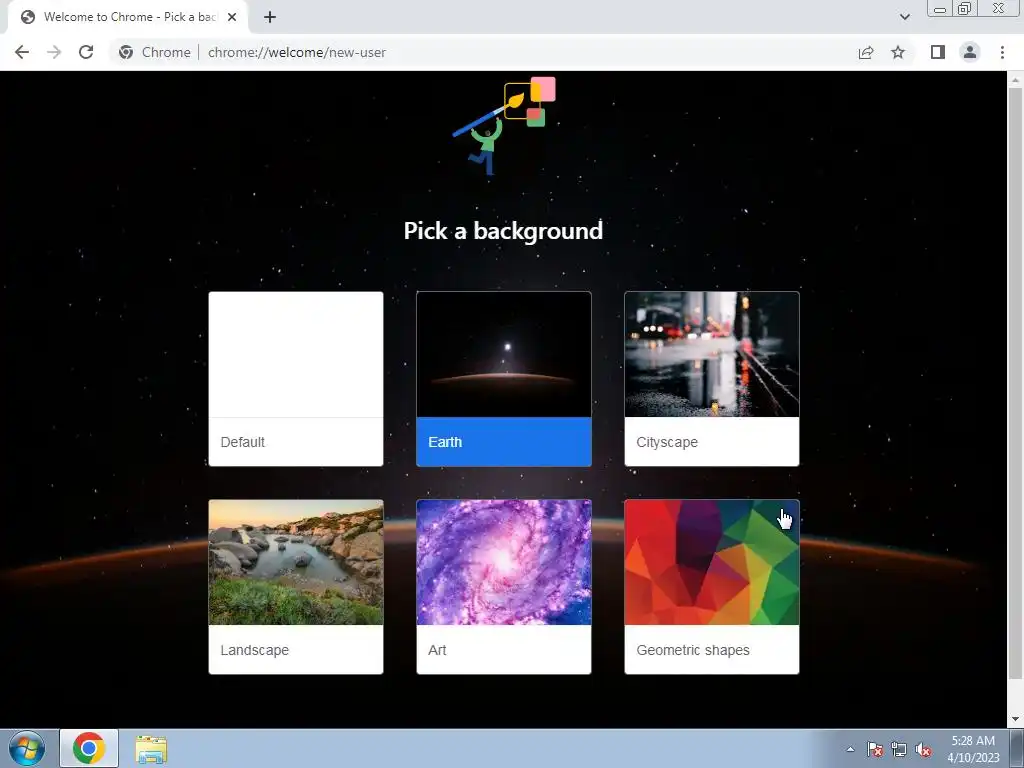The image size is (1024, 768).
Task: Choose the Landscape background card
Action: point(296,586)
